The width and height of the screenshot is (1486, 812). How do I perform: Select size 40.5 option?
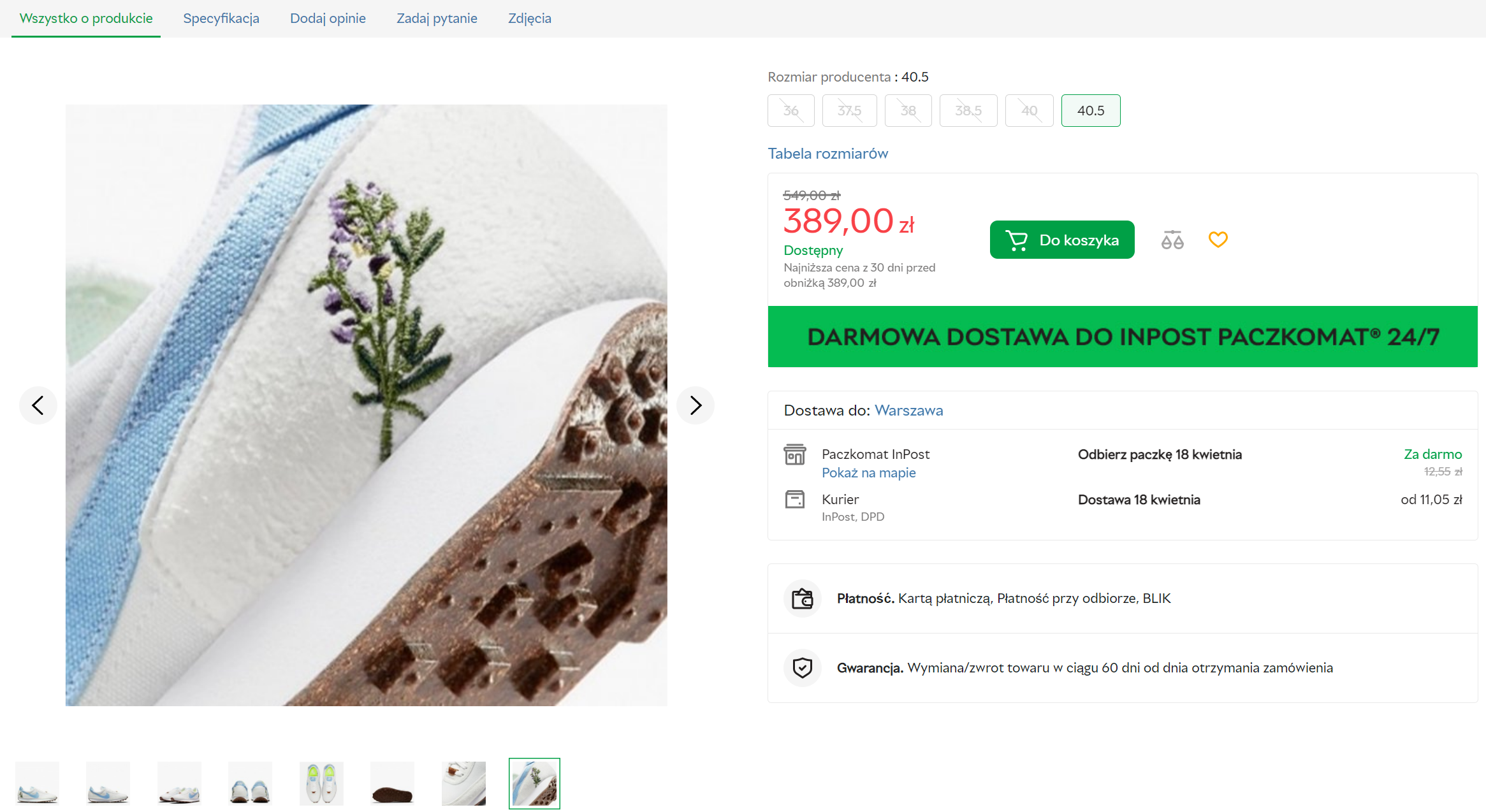1090,111
